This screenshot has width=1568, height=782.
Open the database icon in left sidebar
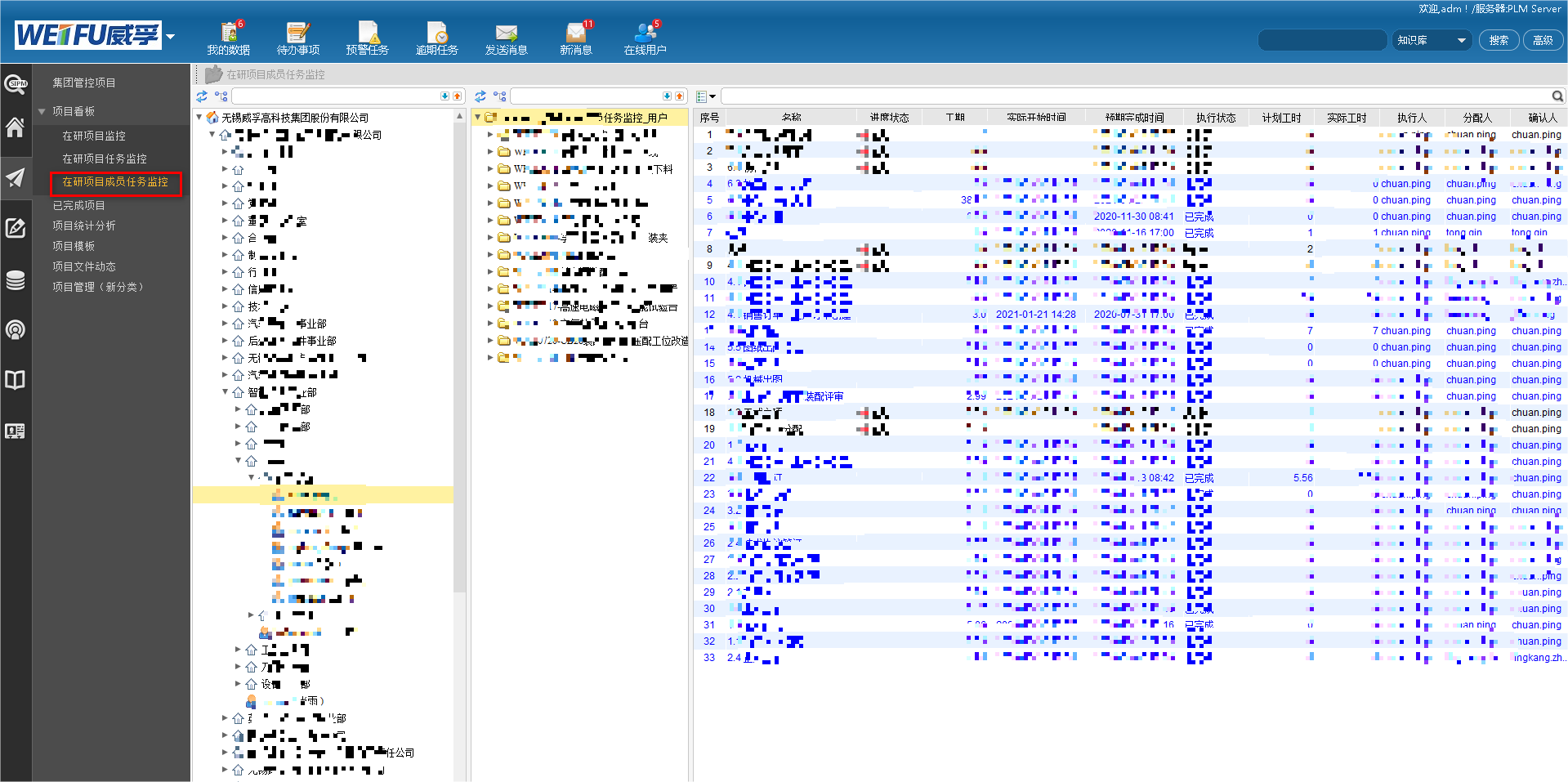point(16,280)
